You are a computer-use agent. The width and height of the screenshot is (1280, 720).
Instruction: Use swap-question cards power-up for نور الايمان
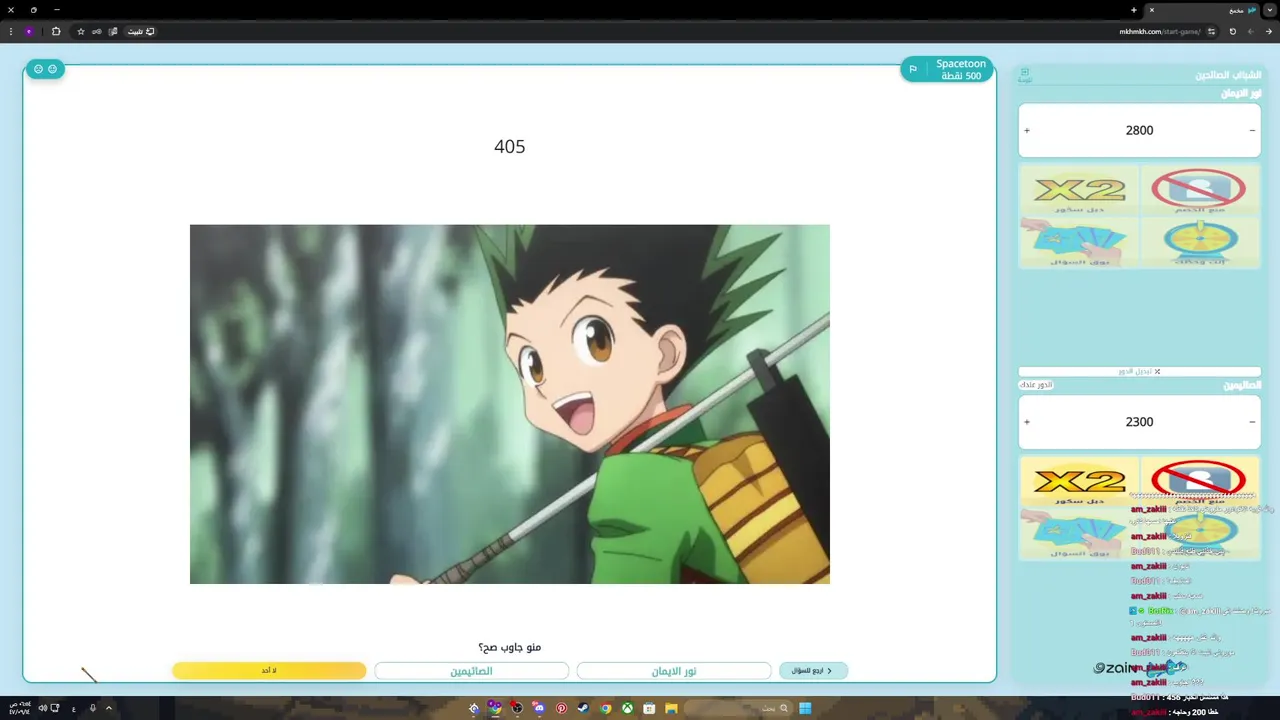click(1079, 243)
